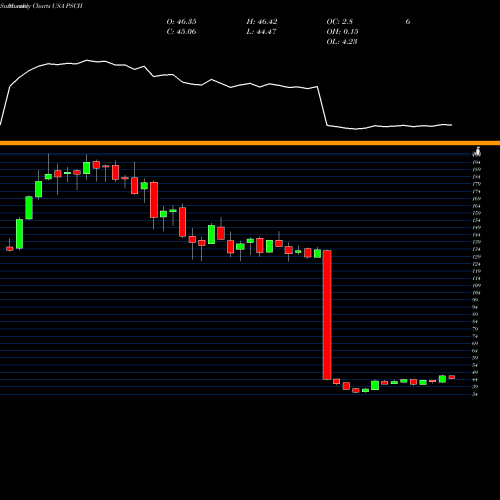Click the last red candle on the chart
Viewport: 500px width, 500px height.
452,377
